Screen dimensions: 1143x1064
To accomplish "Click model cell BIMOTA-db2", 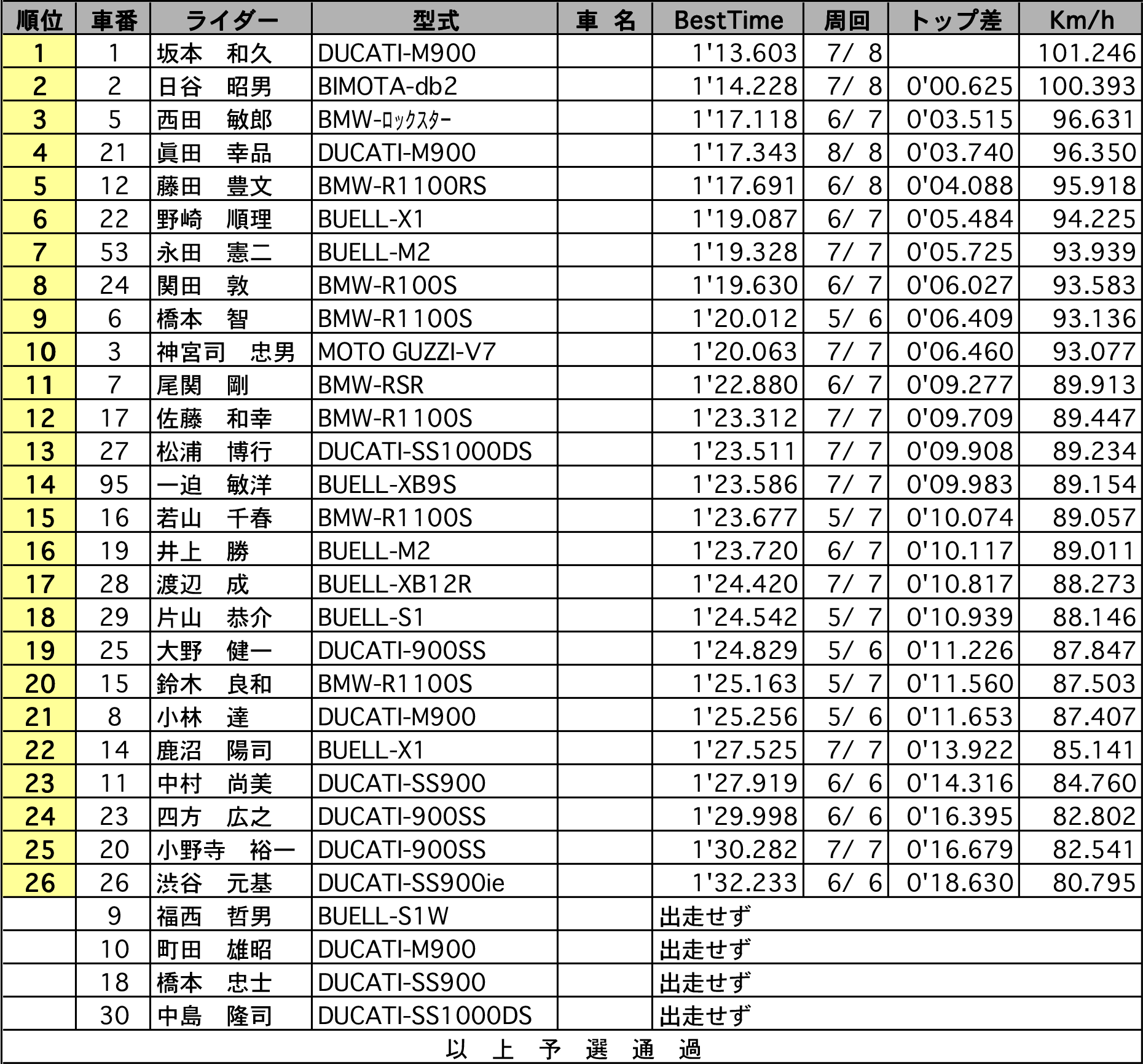I will 388,86.
